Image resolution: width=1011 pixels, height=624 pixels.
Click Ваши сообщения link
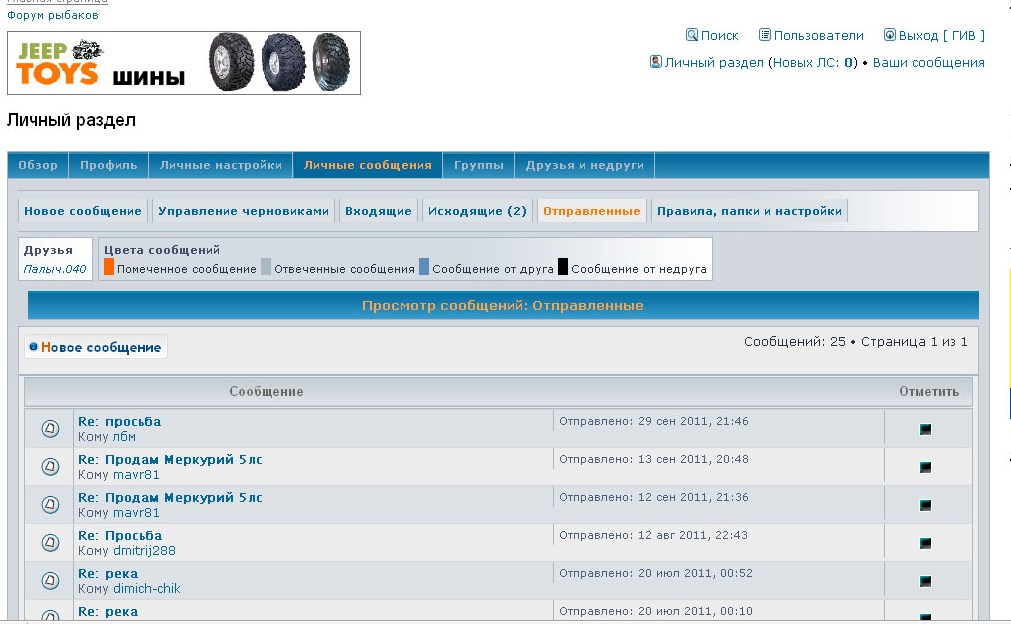tap(928, 62)
